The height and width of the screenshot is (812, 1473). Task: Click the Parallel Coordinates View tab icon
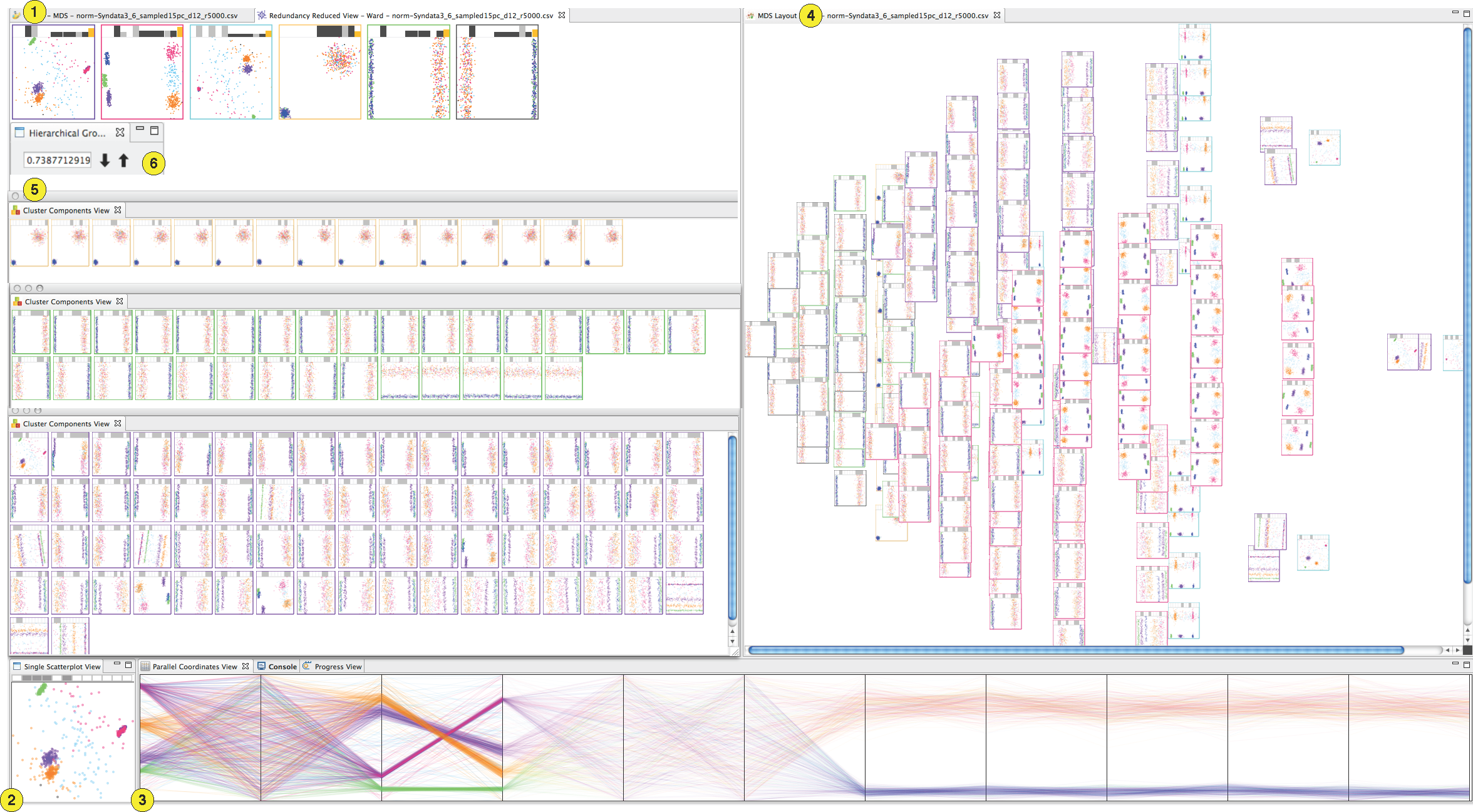coord(145,666)
